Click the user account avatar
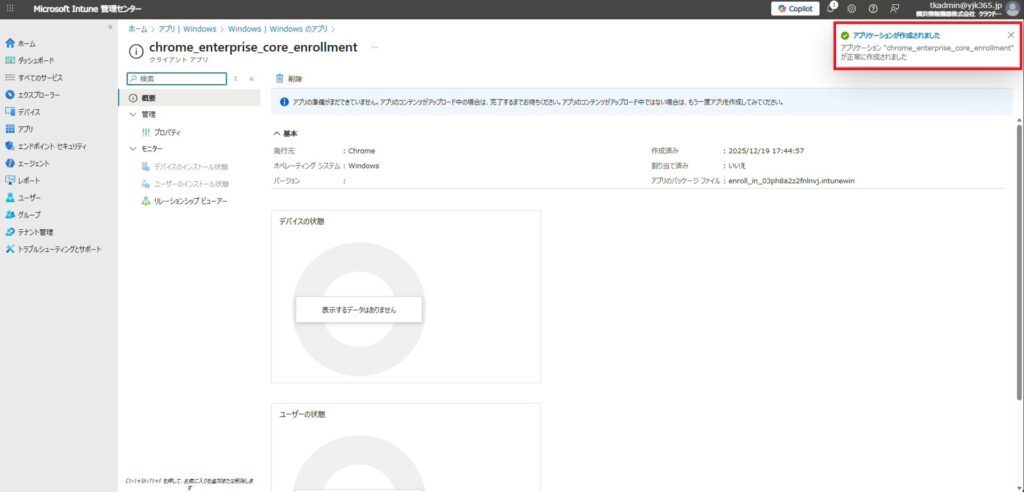 coord(1012,8)
